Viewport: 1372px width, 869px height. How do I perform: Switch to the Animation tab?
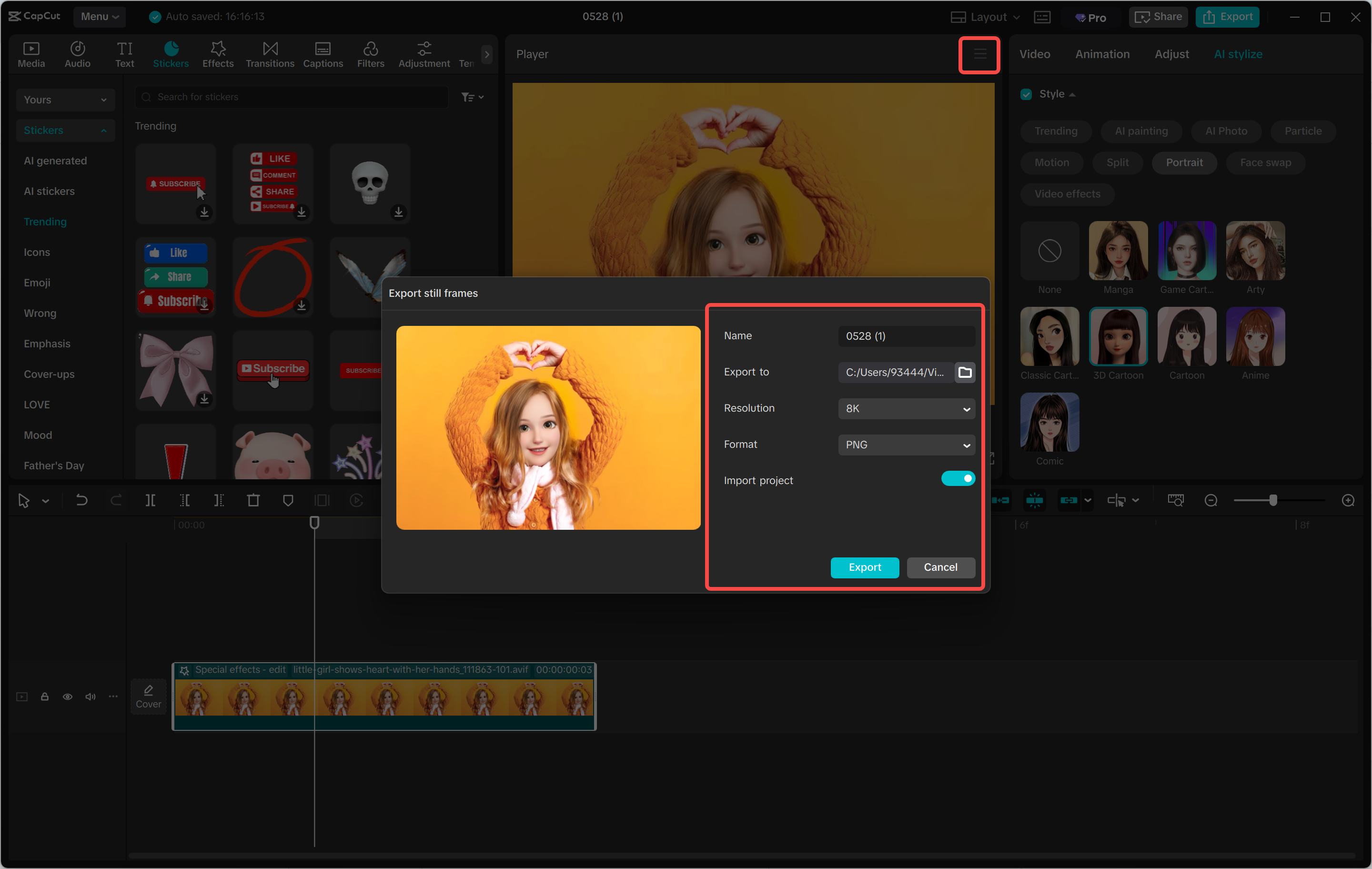[x=1102, y=54]
